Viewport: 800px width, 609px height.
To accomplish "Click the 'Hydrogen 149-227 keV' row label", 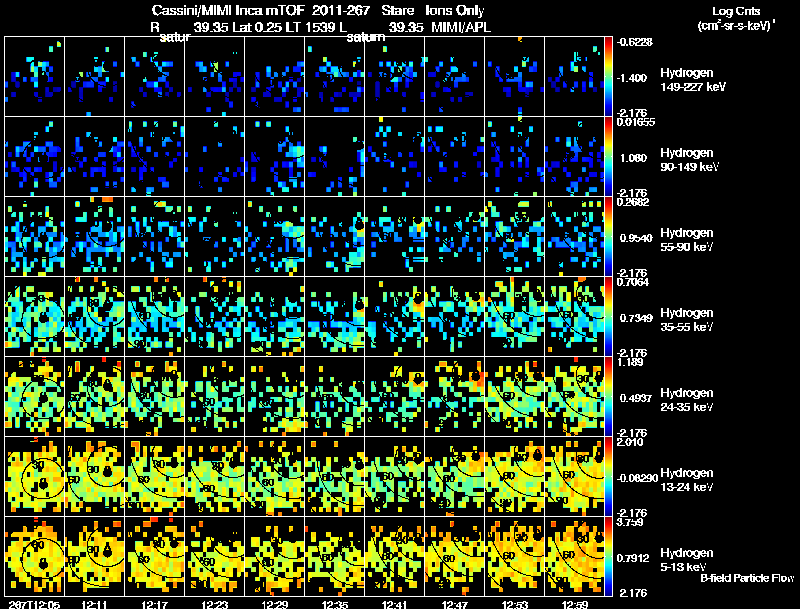I will pos(692,80).
